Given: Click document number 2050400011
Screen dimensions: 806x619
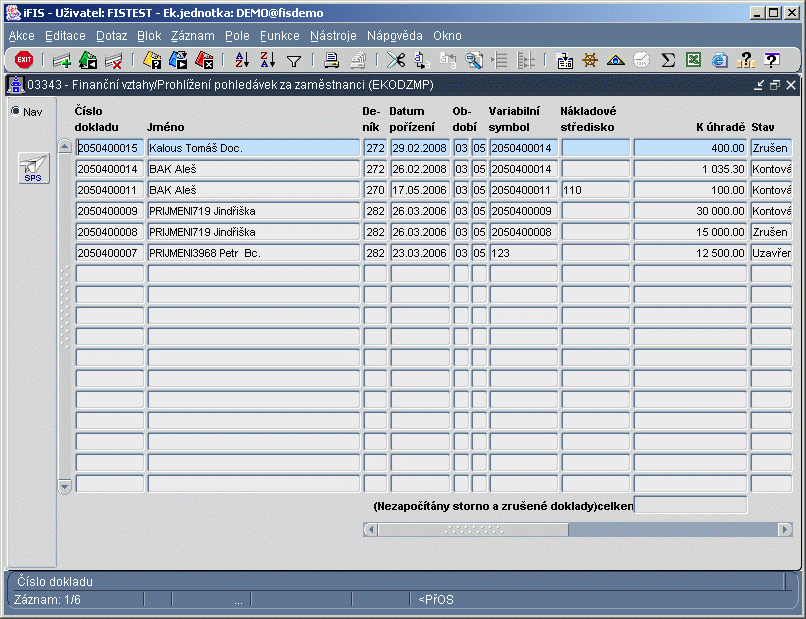Looking at the screenshot, I should point(110,190).
